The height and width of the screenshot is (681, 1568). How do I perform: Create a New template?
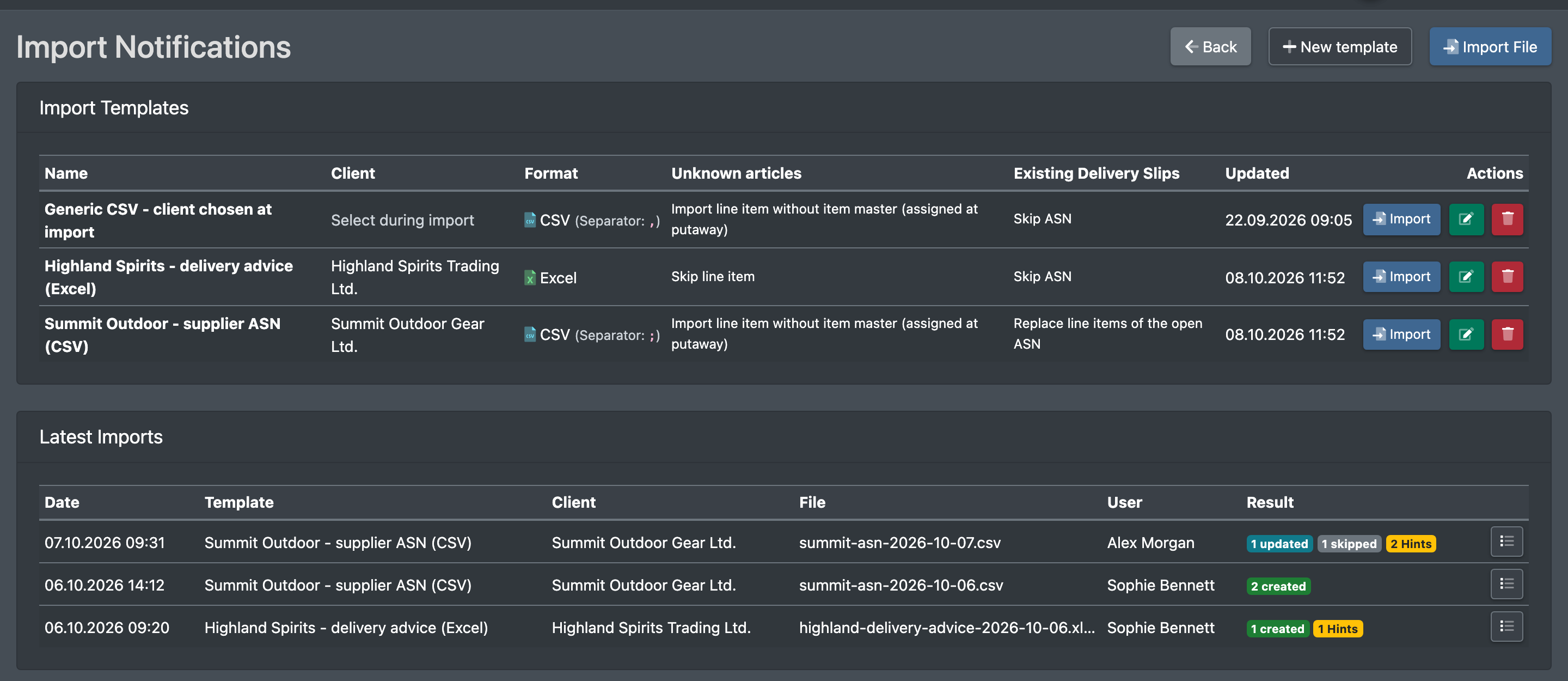pyautogui.click(x=1340, y=47)
